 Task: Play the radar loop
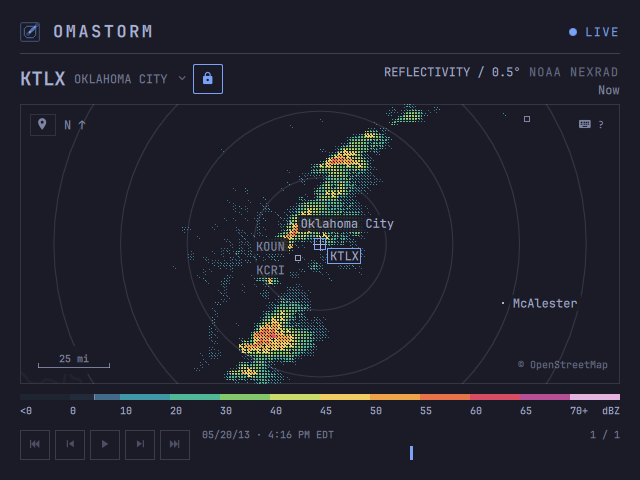105,444
